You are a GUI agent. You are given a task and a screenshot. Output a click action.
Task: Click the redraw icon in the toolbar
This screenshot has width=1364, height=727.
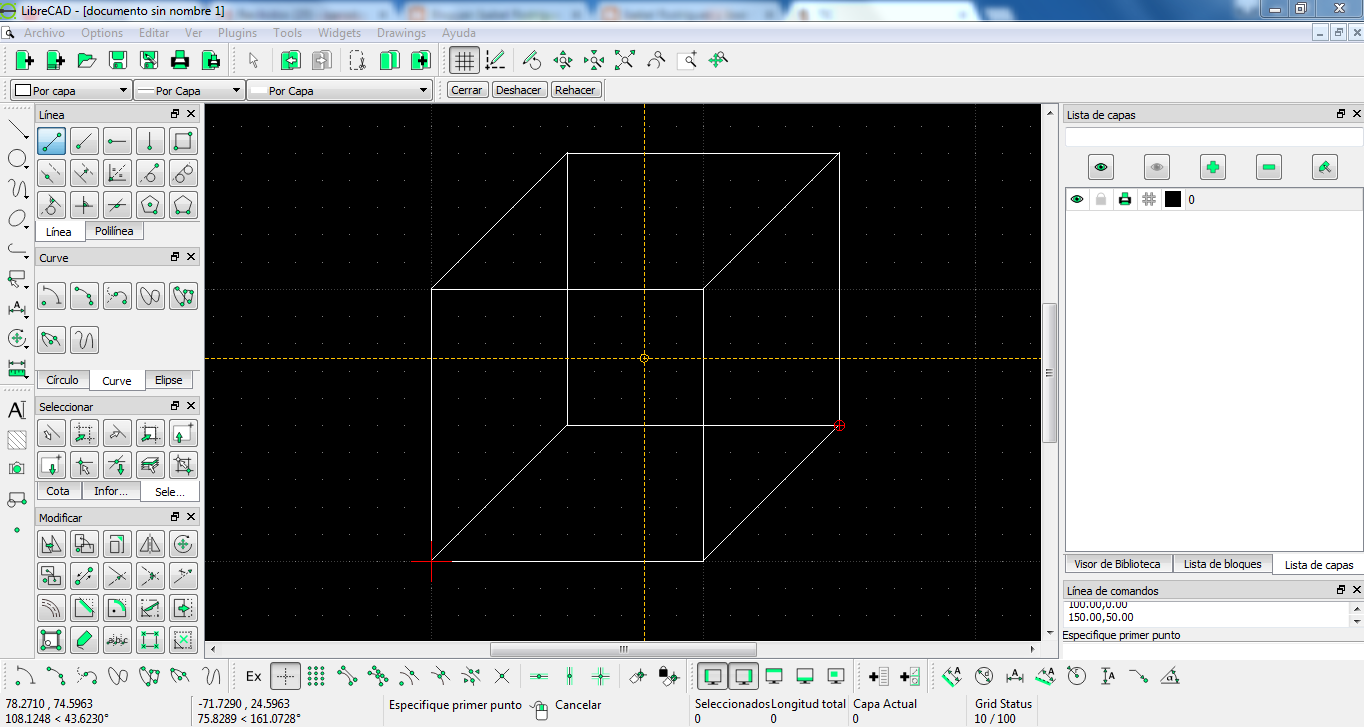pyautogui.click(x=532, y=60)
